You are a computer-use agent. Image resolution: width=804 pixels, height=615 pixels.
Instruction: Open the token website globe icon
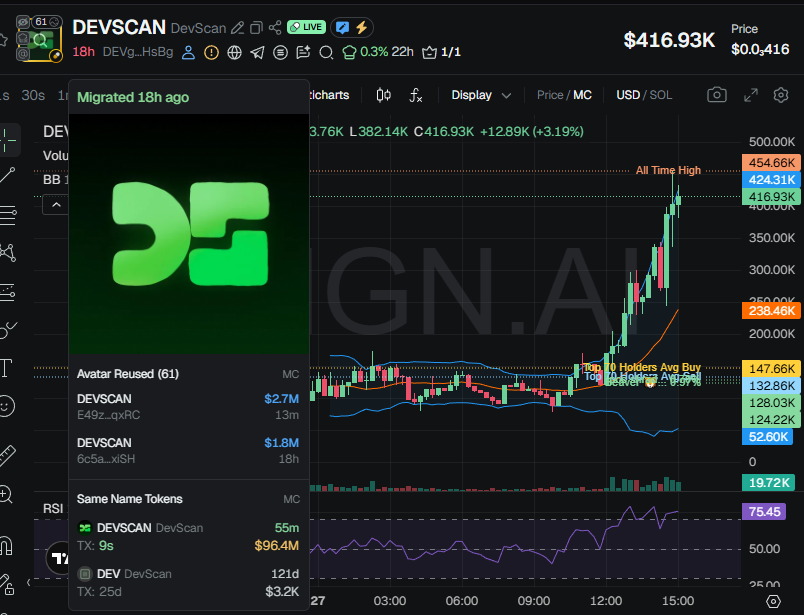(234, 52)
